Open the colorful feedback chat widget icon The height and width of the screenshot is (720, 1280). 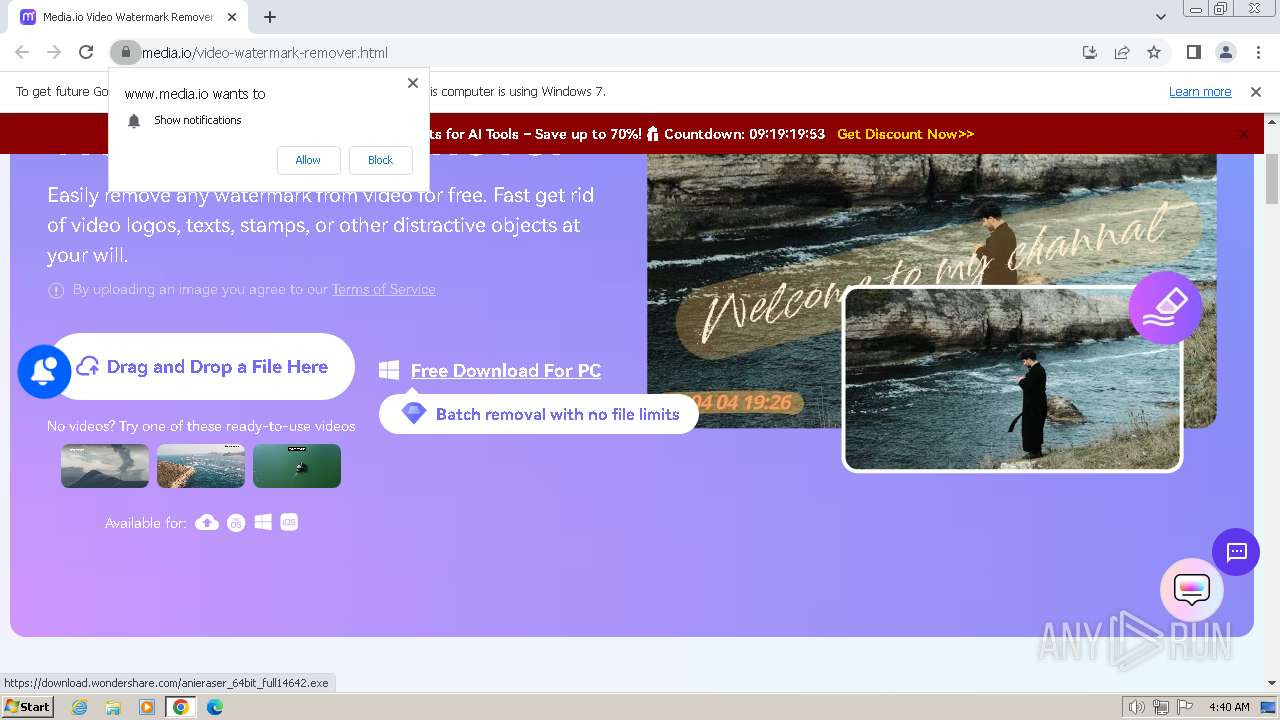[1191, 589]
